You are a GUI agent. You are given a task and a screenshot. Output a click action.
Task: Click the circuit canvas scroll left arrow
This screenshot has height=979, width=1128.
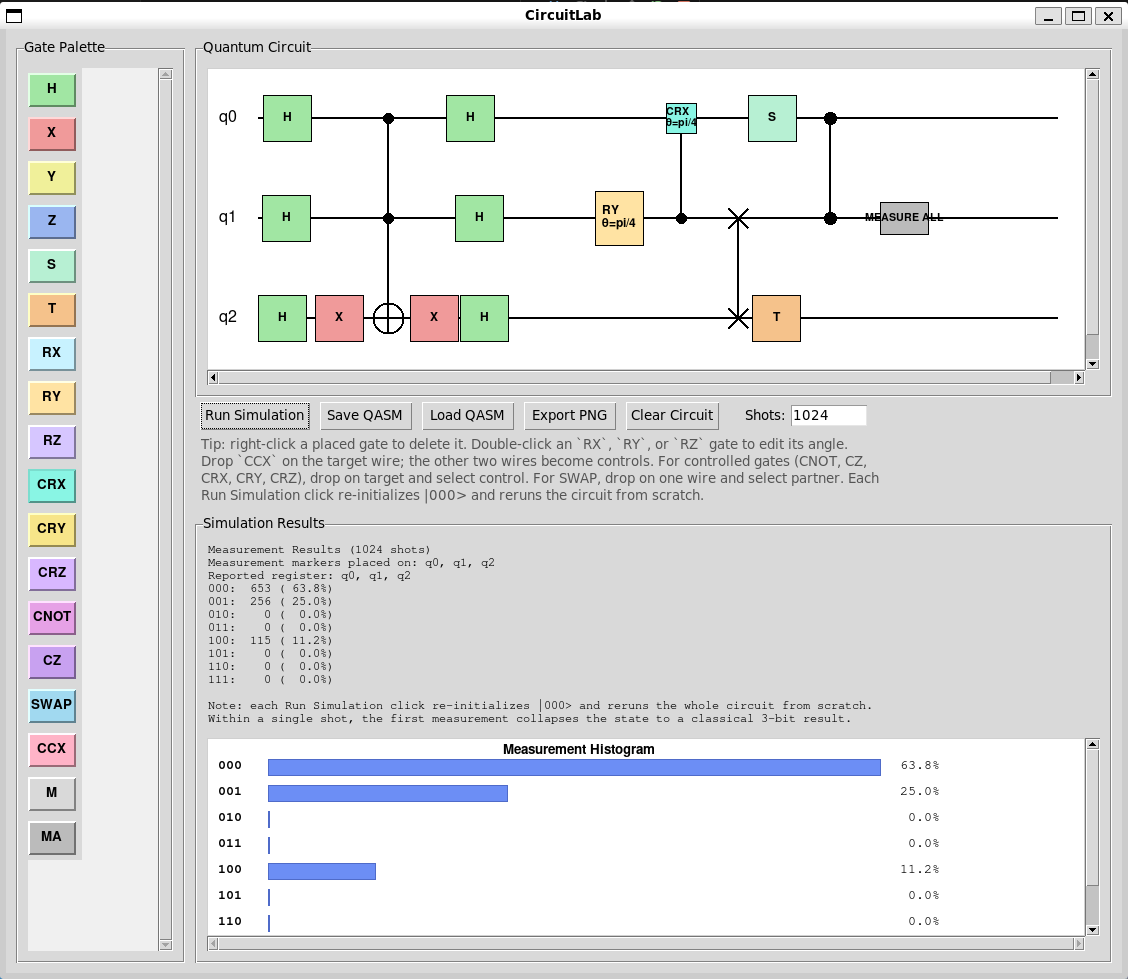[x=213, y=378]
